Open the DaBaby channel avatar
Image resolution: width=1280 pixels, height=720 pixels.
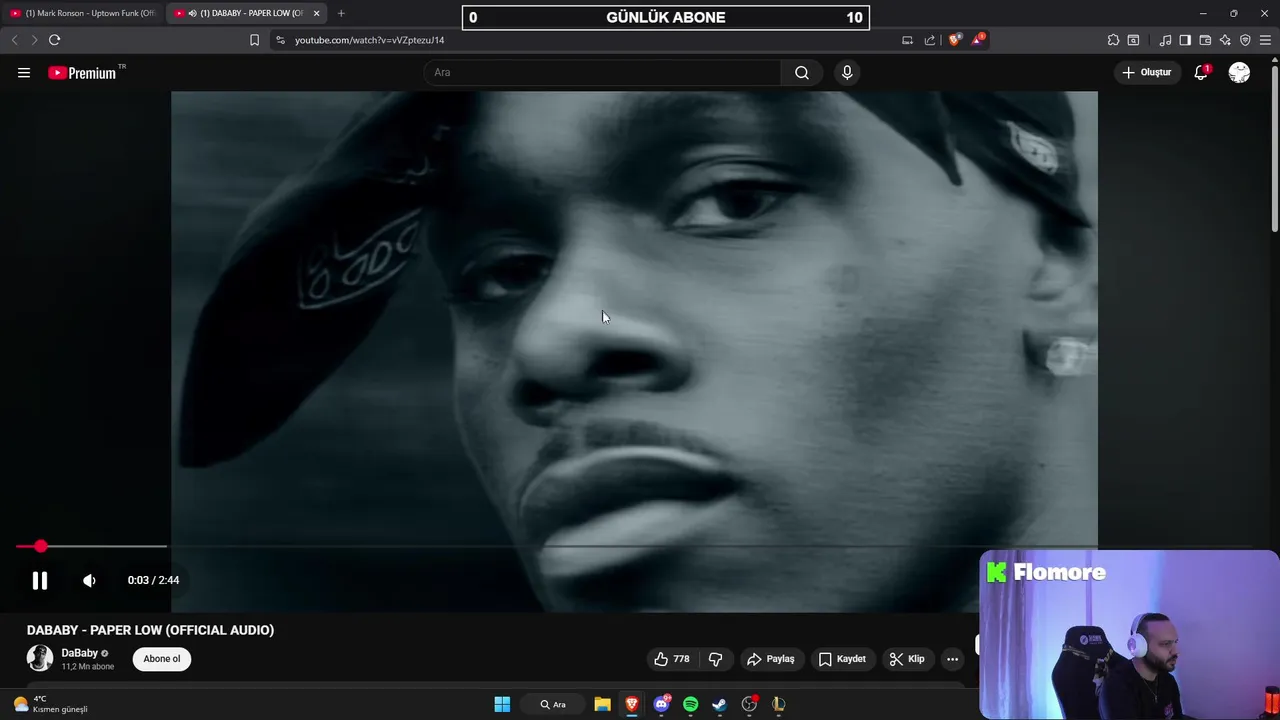click(40, 658)
